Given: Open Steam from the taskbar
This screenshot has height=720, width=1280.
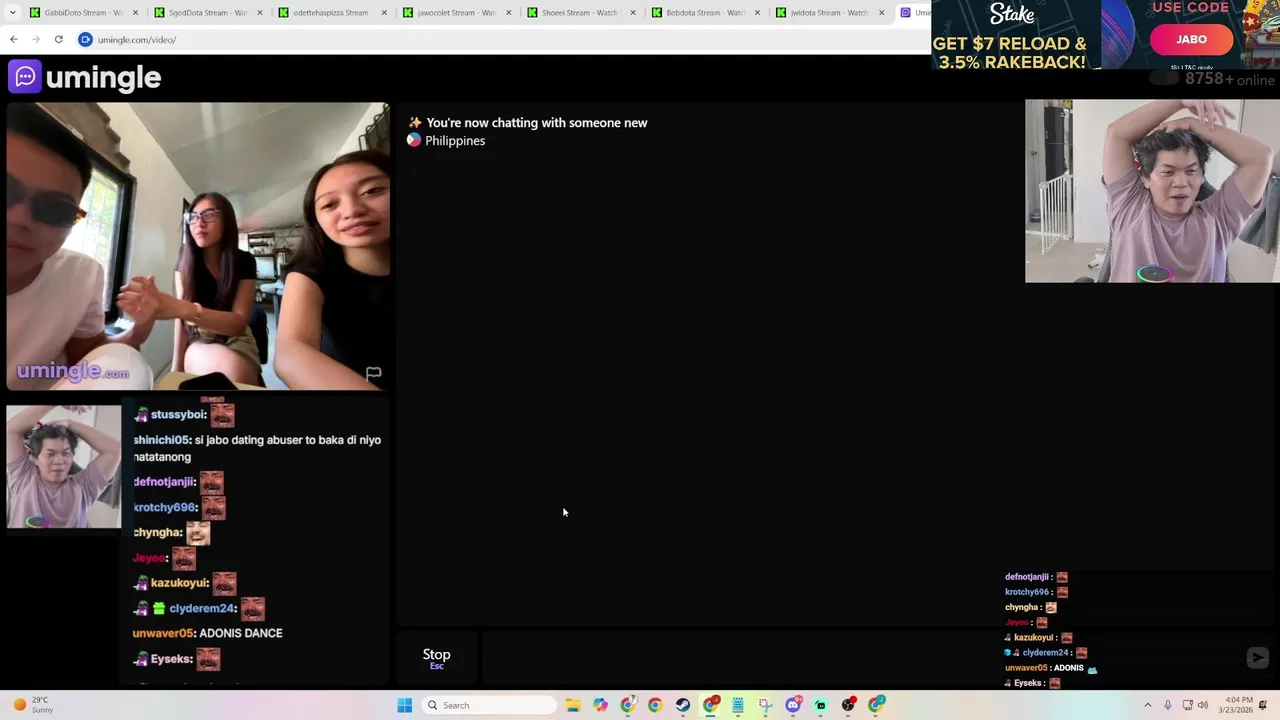Looking at the screenshot, I should [682, 705].
